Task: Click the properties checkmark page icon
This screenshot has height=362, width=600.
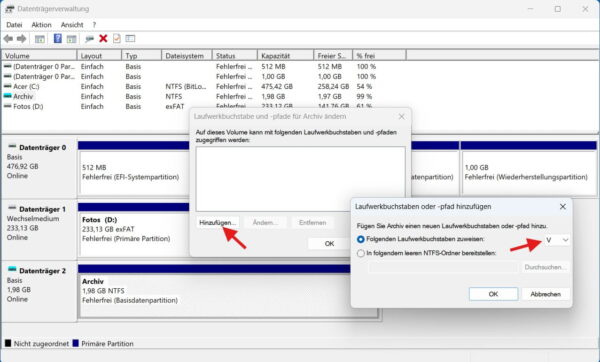Action: tap(117, 38)
